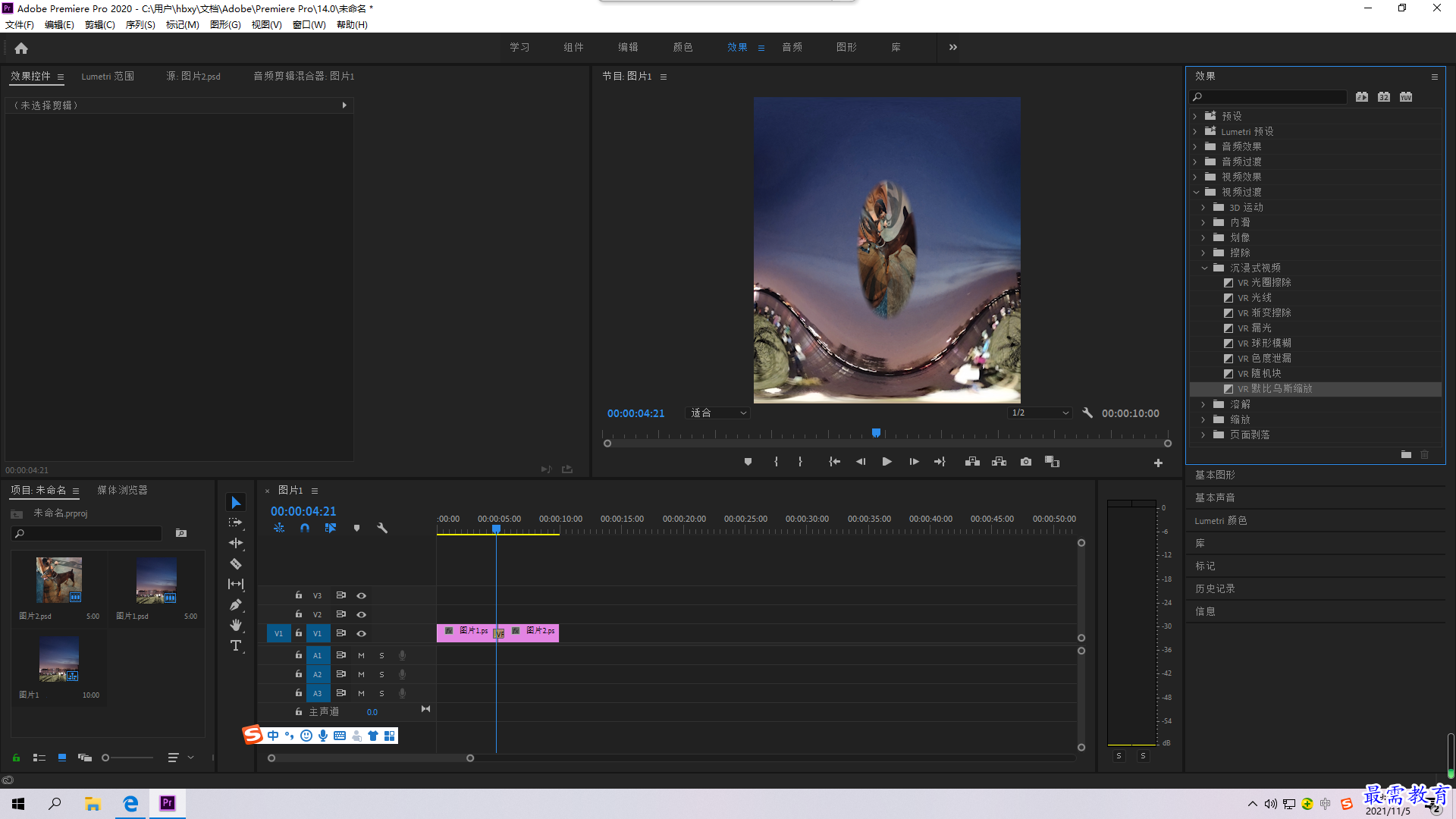The width and height of the screenshot is (1456, 819).
Task: Switch to the Lumetri 范围 tab
Action: tap(108, 77)
